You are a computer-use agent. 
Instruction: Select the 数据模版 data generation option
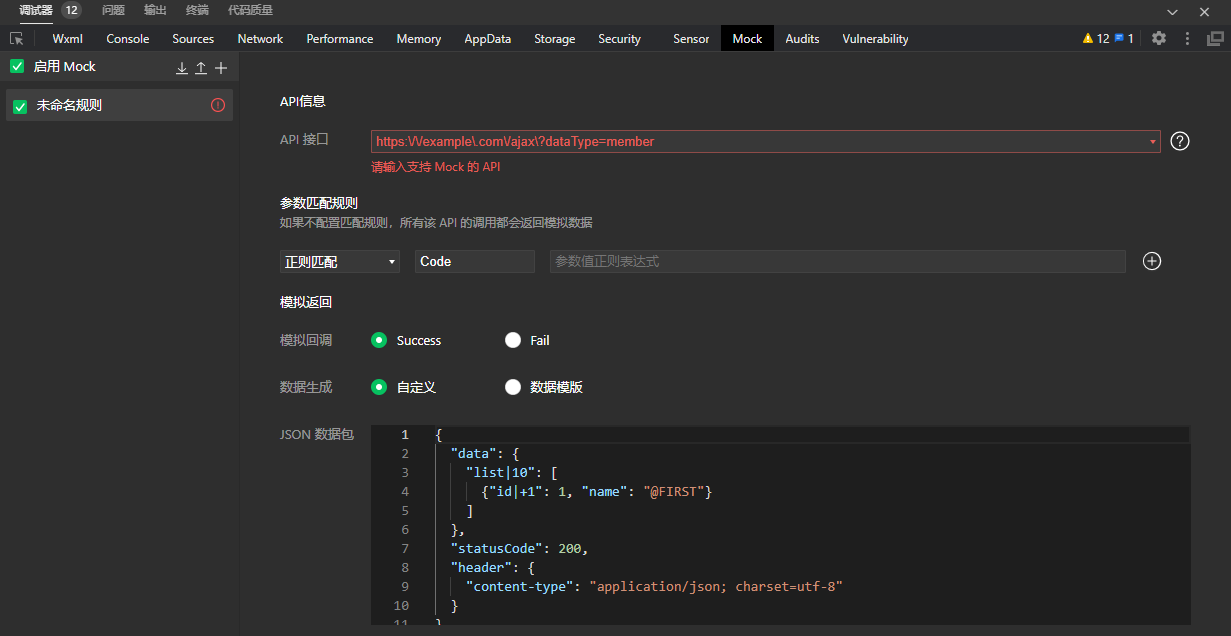pos(513,387)
